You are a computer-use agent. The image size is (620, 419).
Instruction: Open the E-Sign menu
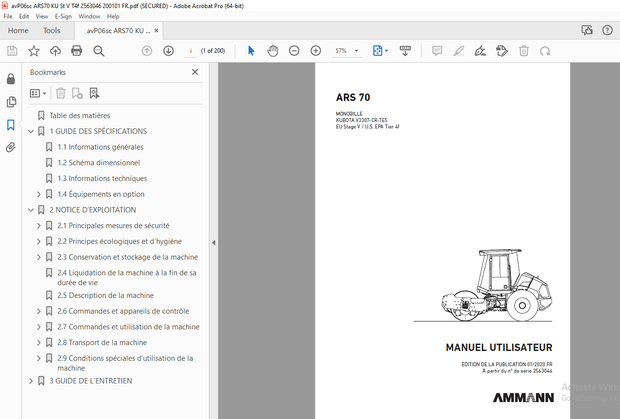pos(63,16)
